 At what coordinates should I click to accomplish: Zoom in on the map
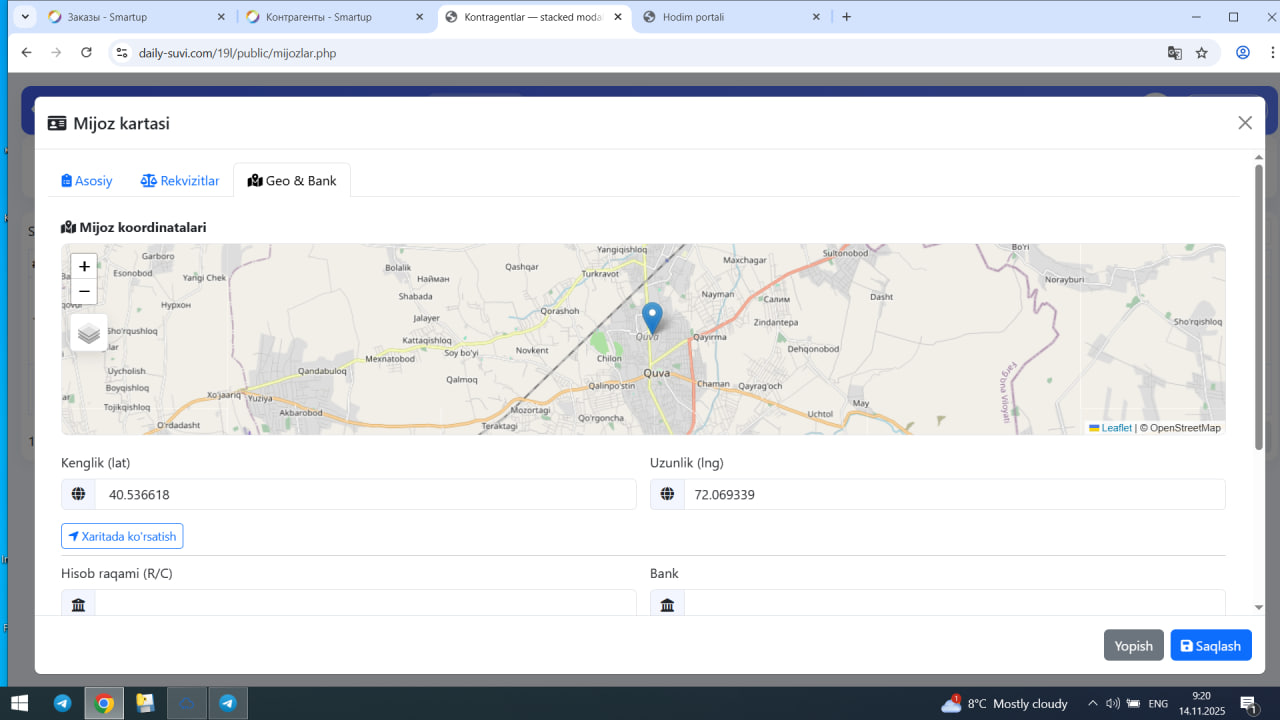(84, 266)
